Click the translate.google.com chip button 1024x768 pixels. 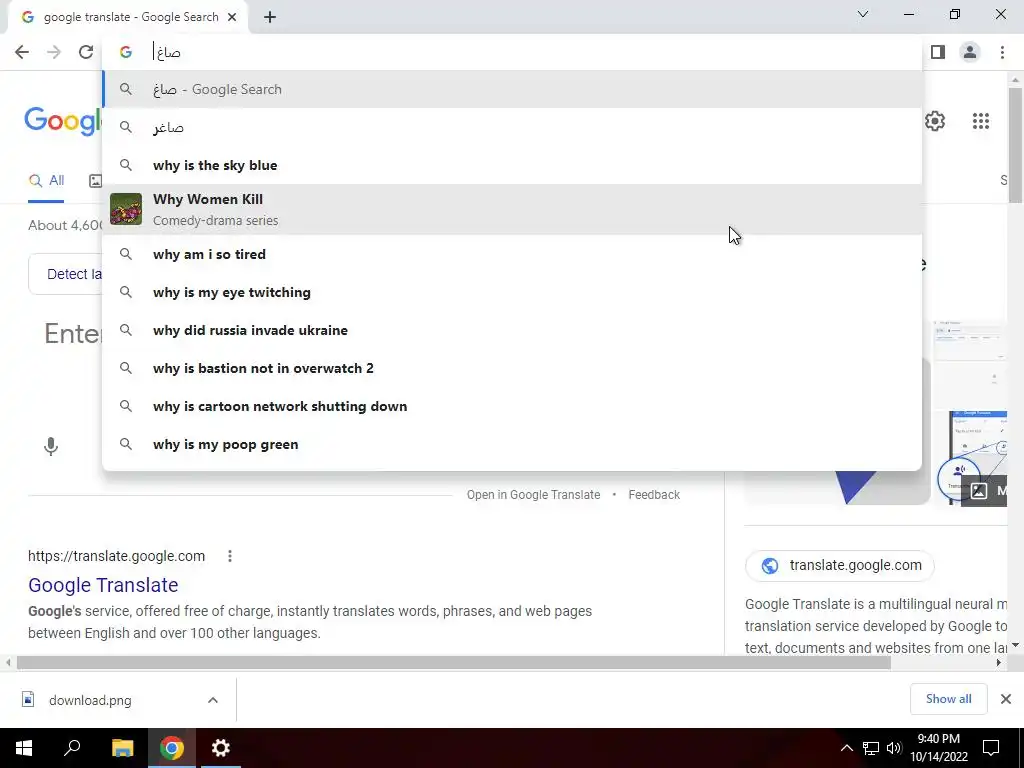[x=839, y=566]
